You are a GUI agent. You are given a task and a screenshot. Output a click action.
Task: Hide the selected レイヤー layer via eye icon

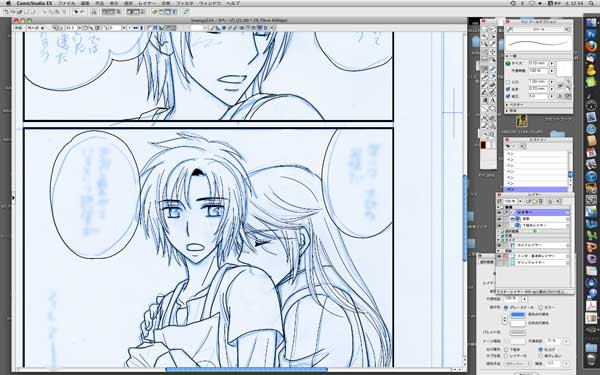click(x=499, y=212)
